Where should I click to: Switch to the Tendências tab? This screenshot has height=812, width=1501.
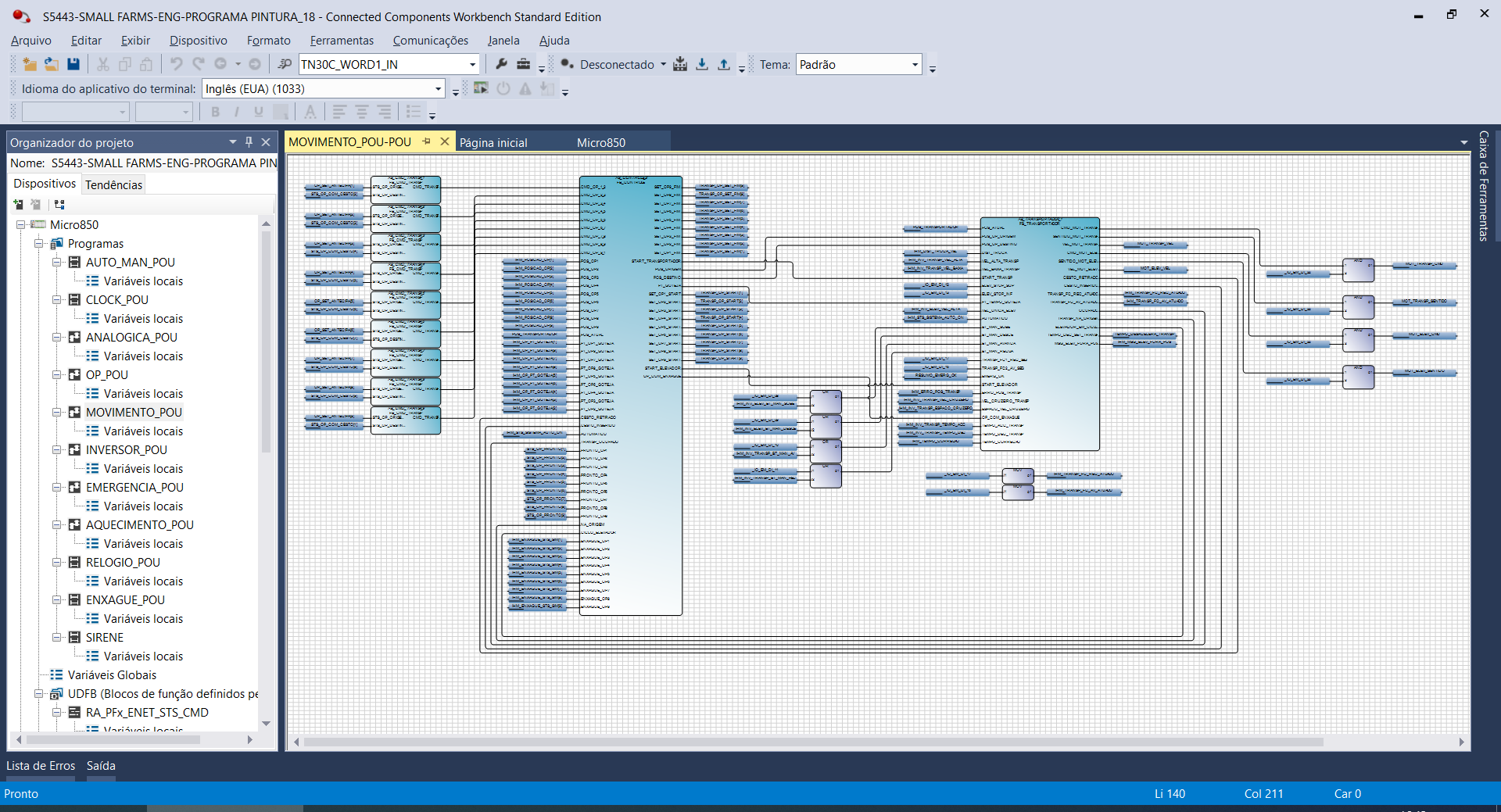(x=114, y=184)
